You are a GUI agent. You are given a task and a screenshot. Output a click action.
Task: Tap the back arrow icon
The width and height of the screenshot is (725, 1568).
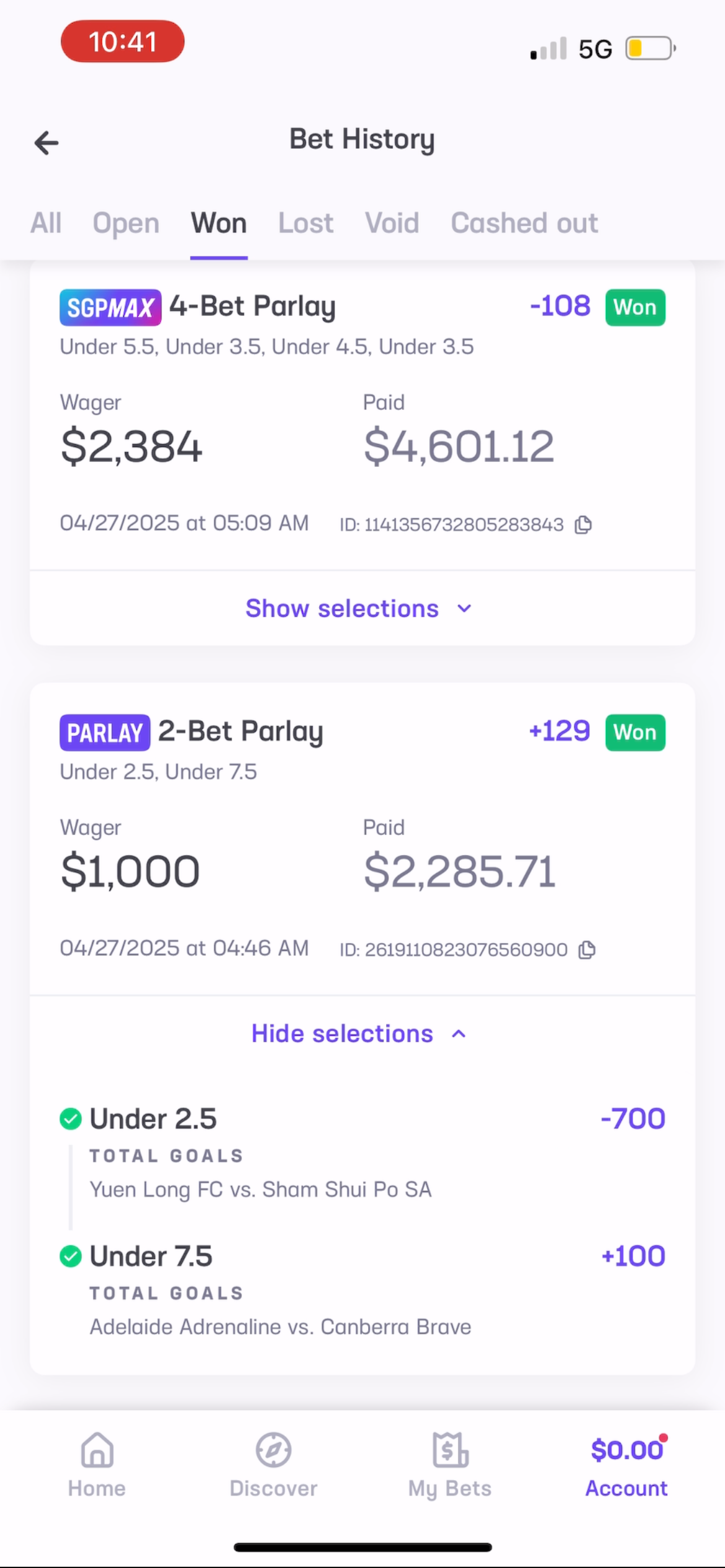46,142
